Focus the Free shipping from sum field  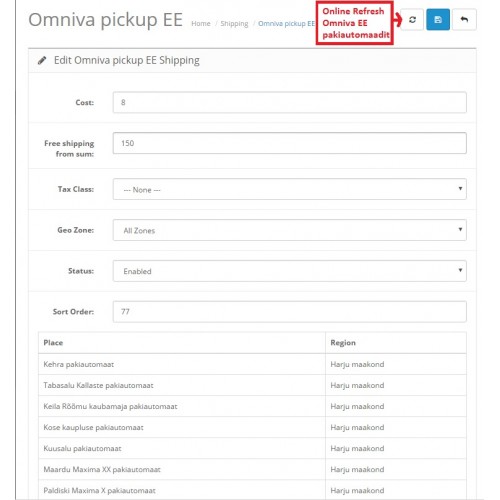pos(289,143)
